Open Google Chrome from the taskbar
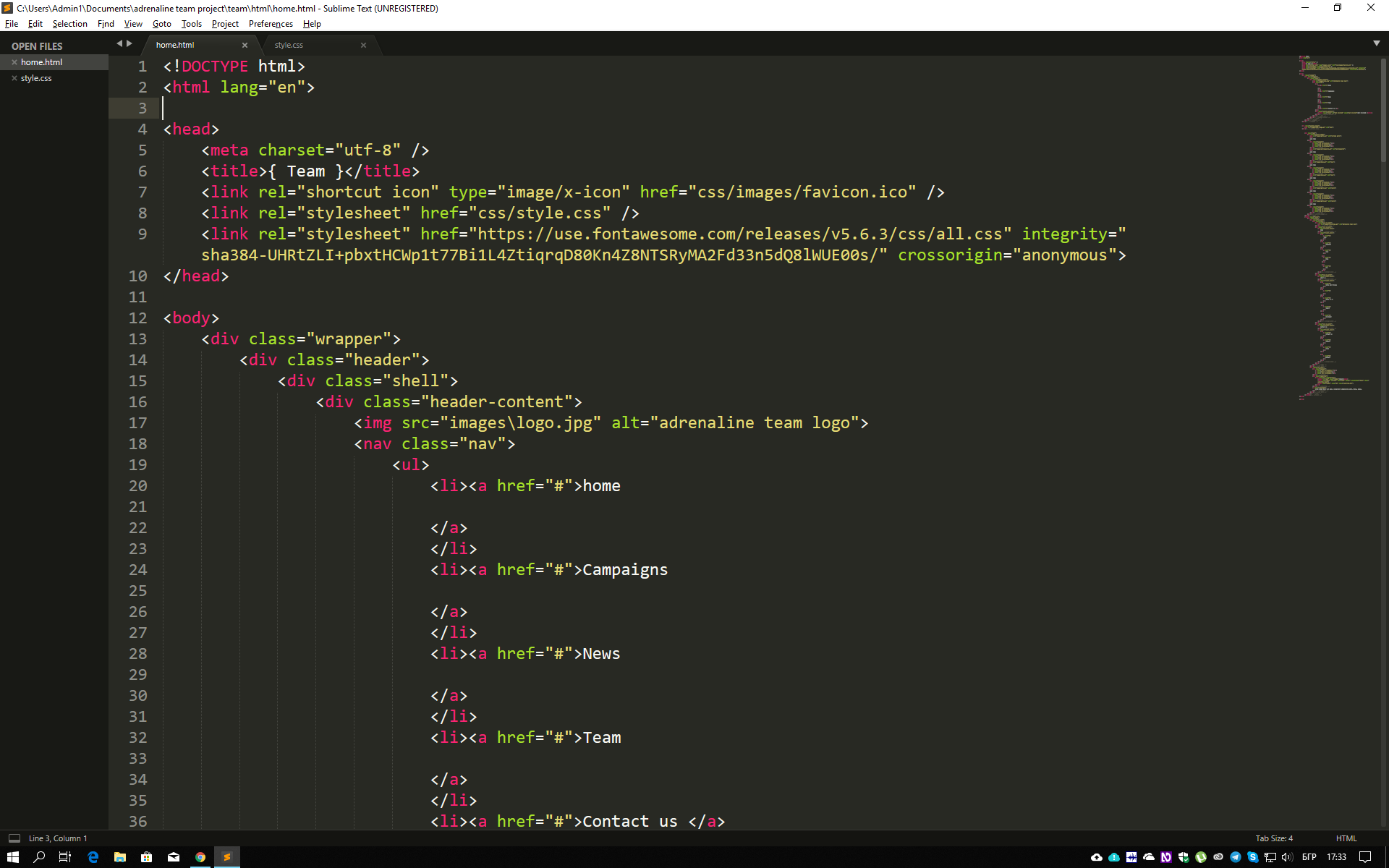This screenshot has height=868, width=1389. click(200, 857)
